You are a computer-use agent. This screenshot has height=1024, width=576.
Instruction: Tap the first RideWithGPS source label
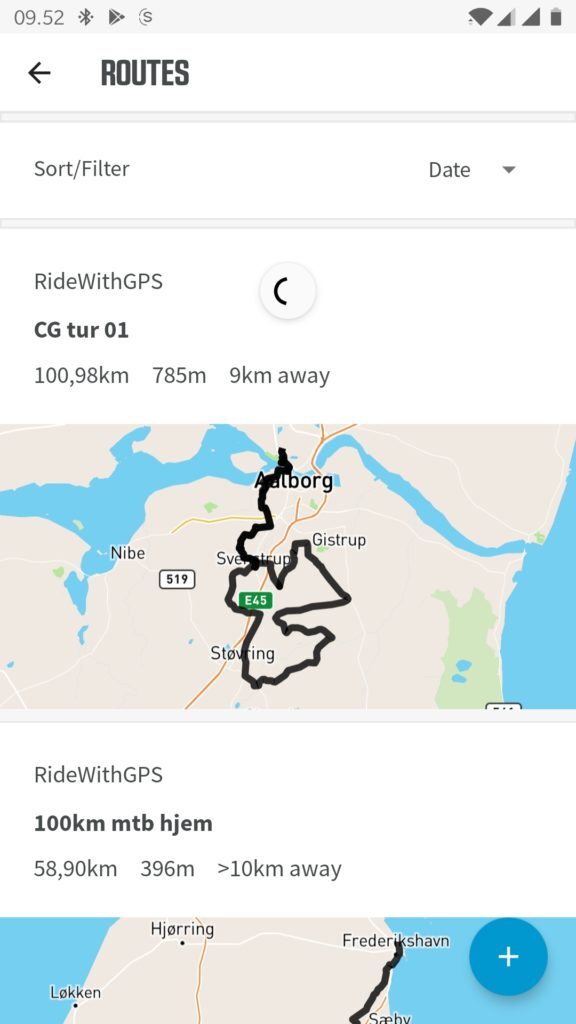(x=98, y=281)
